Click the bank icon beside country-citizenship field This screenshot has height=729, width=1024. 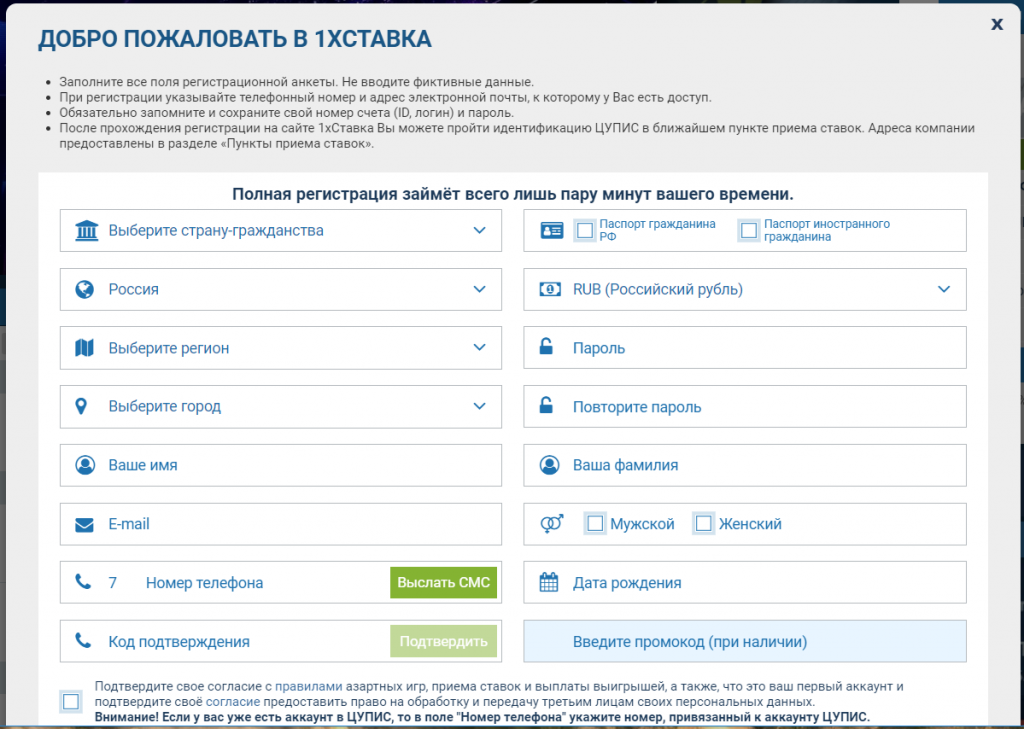tap(88, 230)
